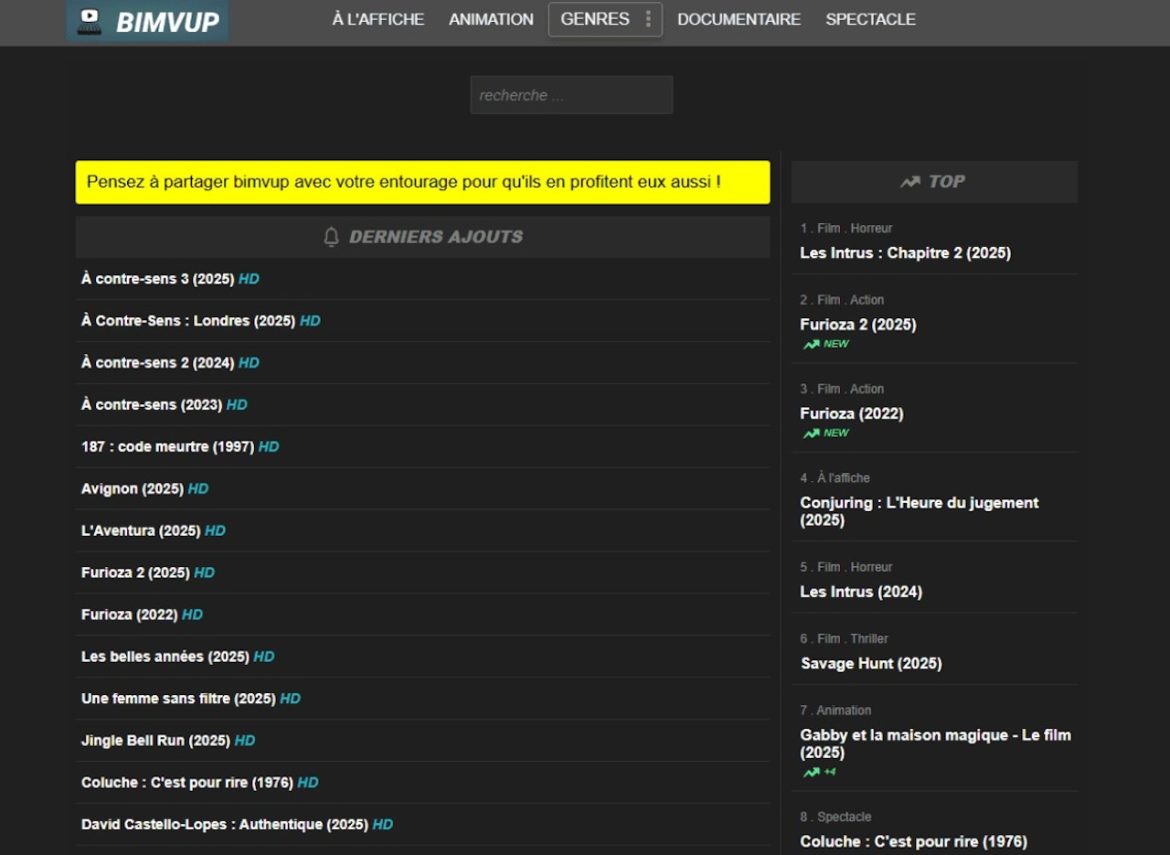
Task: Open 187 : code meurtre (1997)
Action: 168,447
